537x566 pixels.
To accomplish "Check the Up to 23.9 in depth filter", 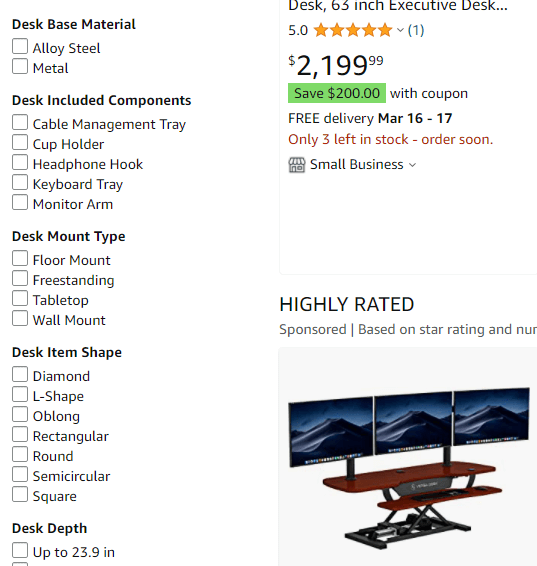I will tap(20, 550).
